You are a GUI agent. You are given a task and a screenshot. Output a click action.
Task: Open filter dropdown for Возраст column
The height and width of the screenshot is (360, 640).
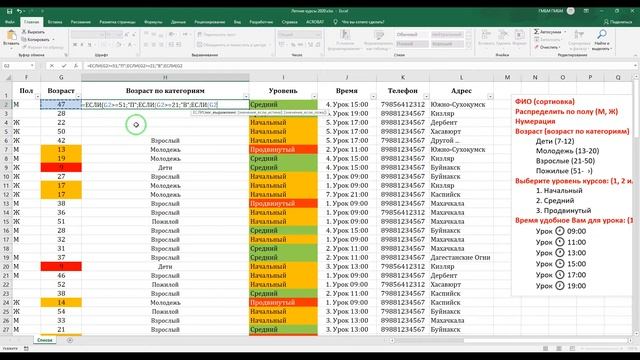pos(78,97)
